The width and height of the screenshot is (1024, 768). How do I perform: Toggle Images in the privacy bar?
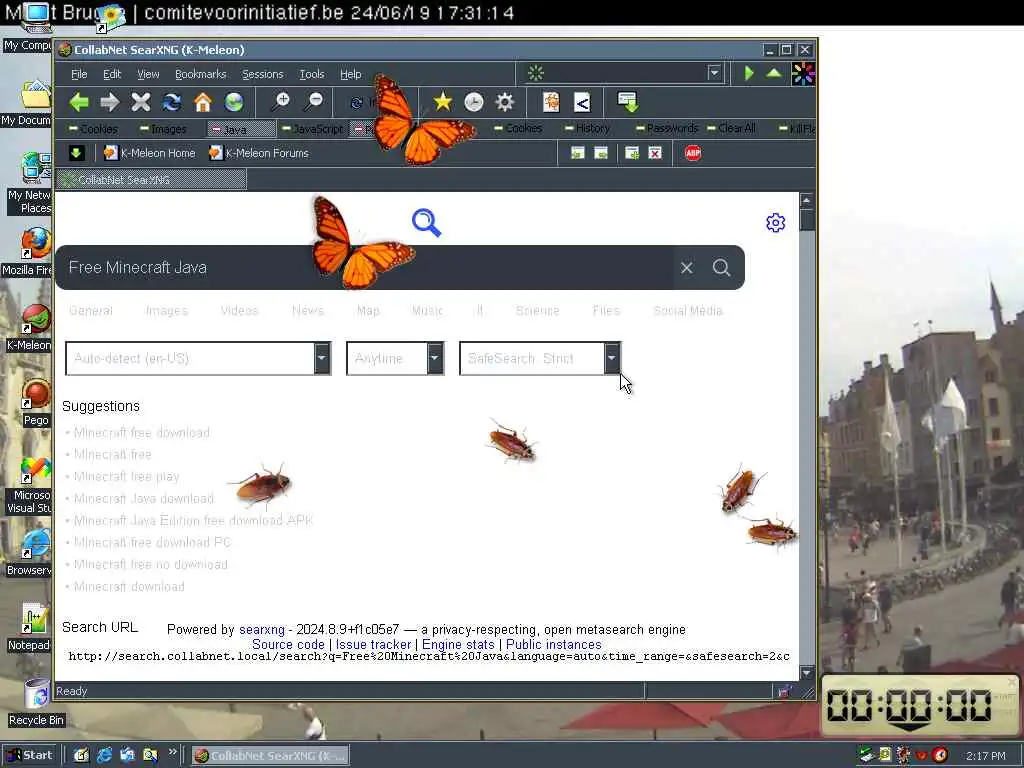tap(163, 129)
